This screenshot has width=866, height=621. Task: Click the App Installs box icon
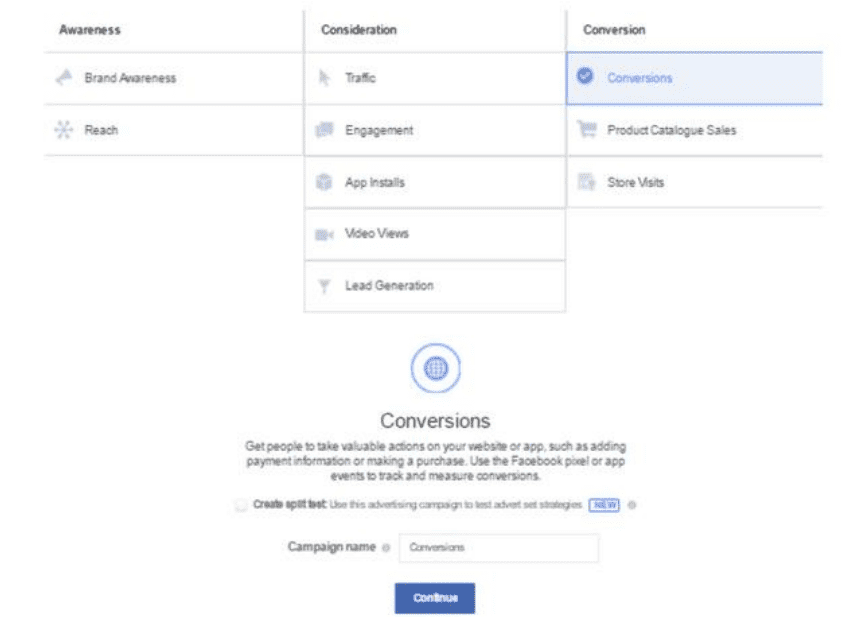pos(324,182)
